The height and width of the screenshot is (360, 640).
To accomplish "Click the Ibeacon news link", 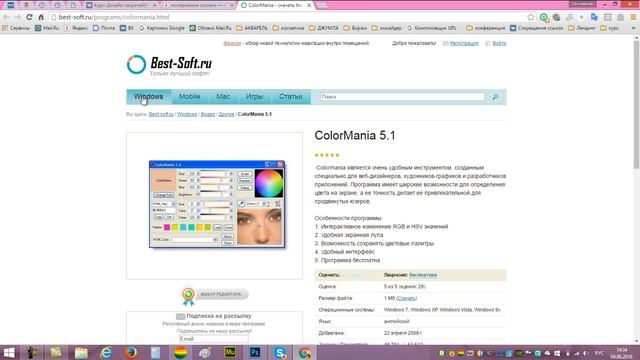I will tap(232, 43).
